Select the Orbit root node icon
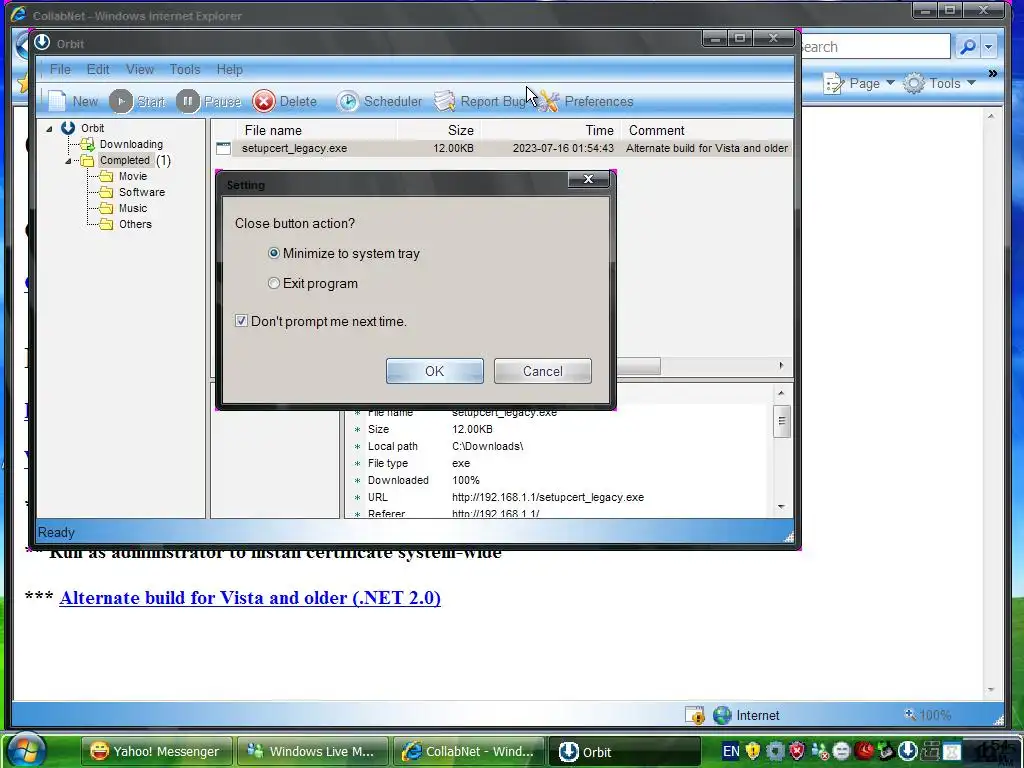Image resolution: width=1024 pixels, height=768 pixels. (68, 128)
